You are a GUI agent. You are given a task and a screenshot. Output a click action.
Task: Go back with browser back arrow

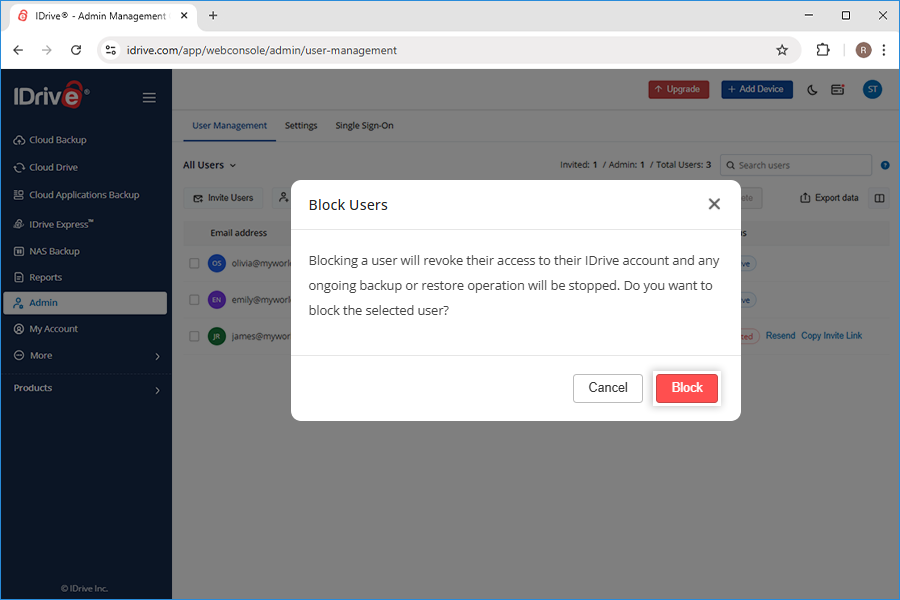pyautogui.click(x=18, y=51)
